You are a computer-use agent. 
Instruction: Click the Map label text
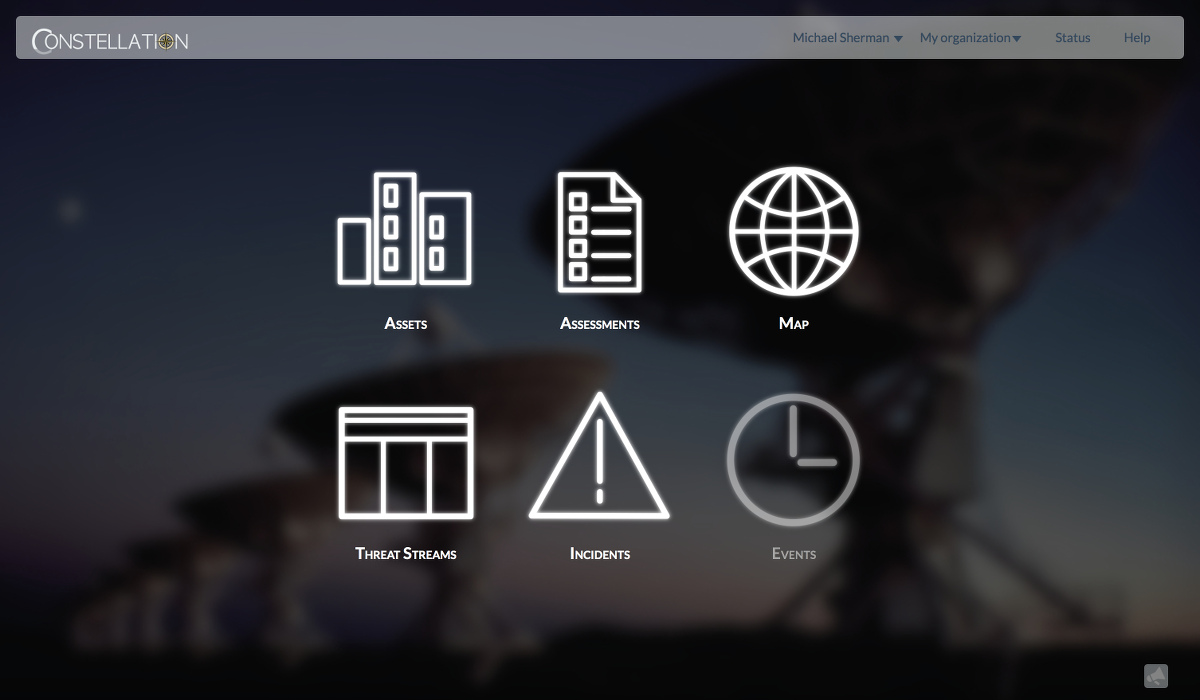pyautogui.click(x=793, y=323)
